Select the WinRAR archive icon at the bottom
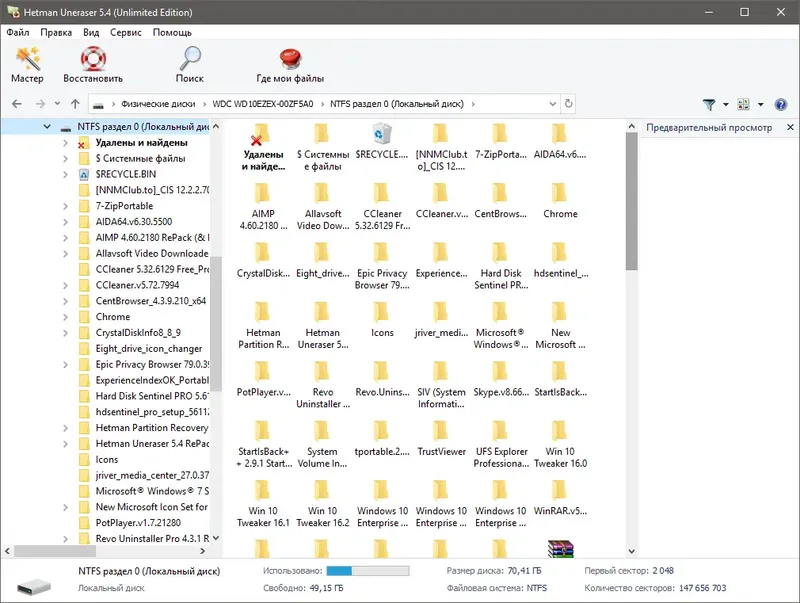The height and width of the screenshot is (603, 800). (560, 549)
